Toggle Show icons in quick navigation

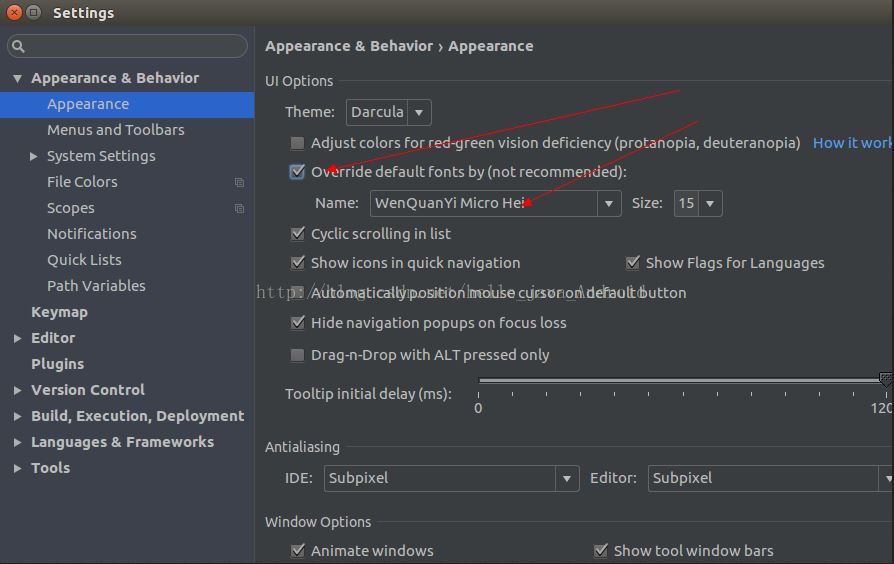(x=297, y=262)
